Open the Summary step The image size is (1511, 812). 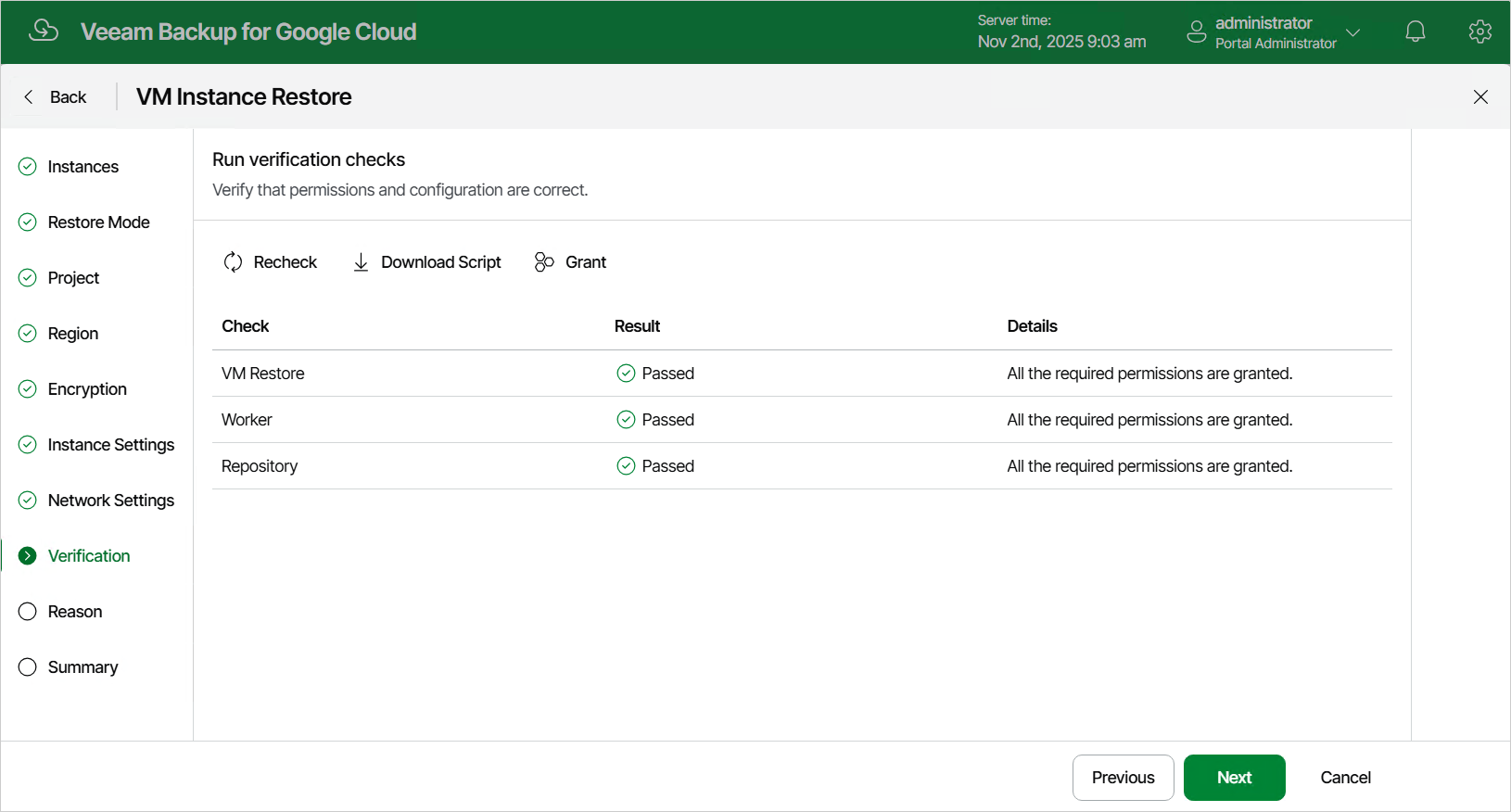pyautogui.click(x=83, y=667)
